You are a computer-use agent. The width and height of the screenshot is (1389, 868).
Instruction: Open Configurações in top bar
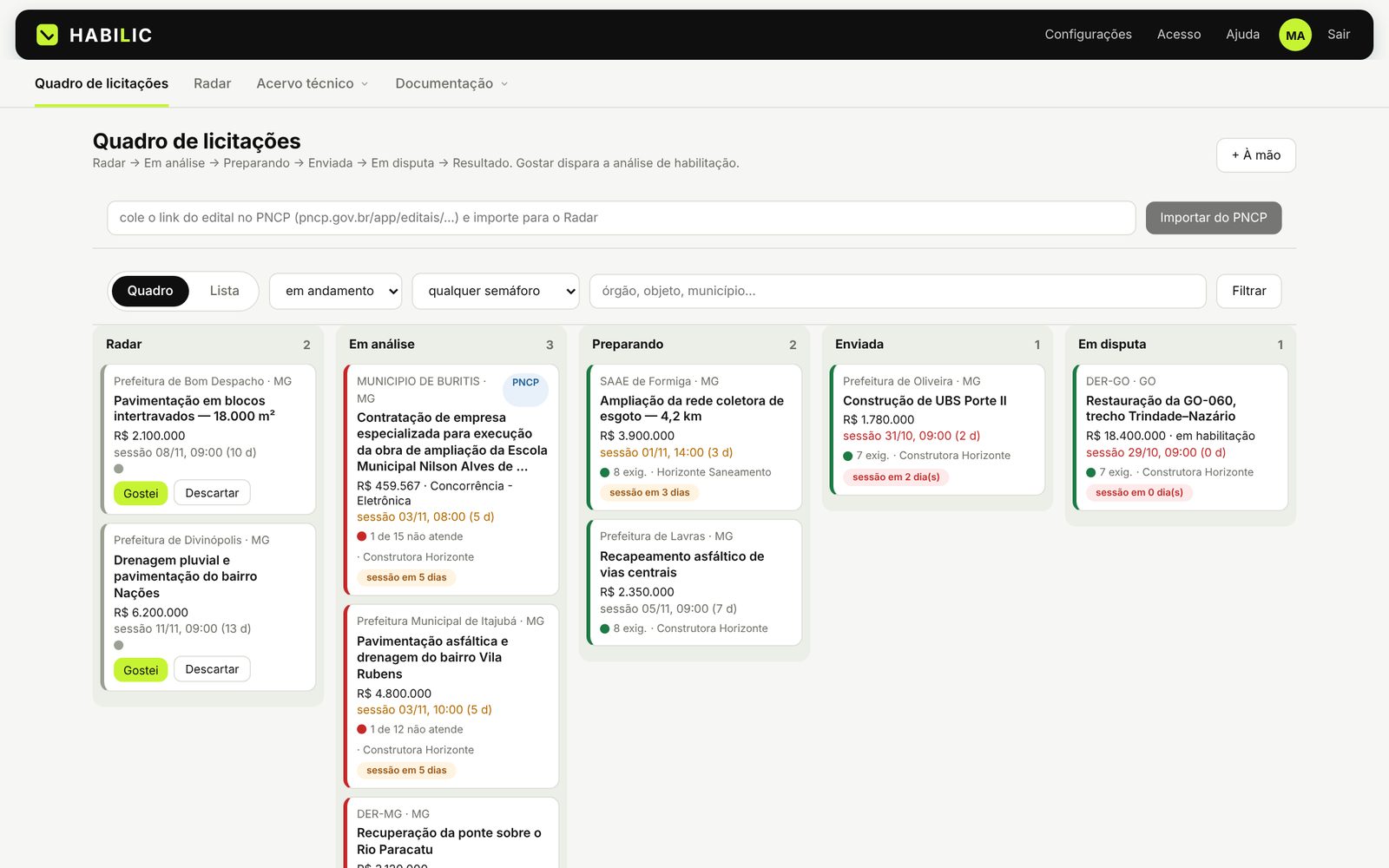pyautogui.click(x=1088, y=35)
